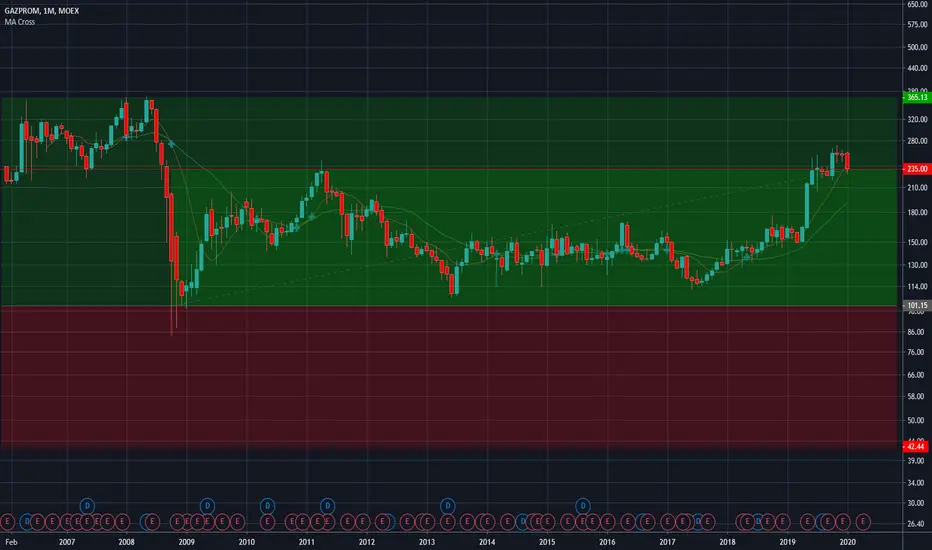Image resolution: width=932 pixels, height=550 pixels.
Task: Select the MA Cross indicator label
Action: pyautogui.click(x=20, y=22)
